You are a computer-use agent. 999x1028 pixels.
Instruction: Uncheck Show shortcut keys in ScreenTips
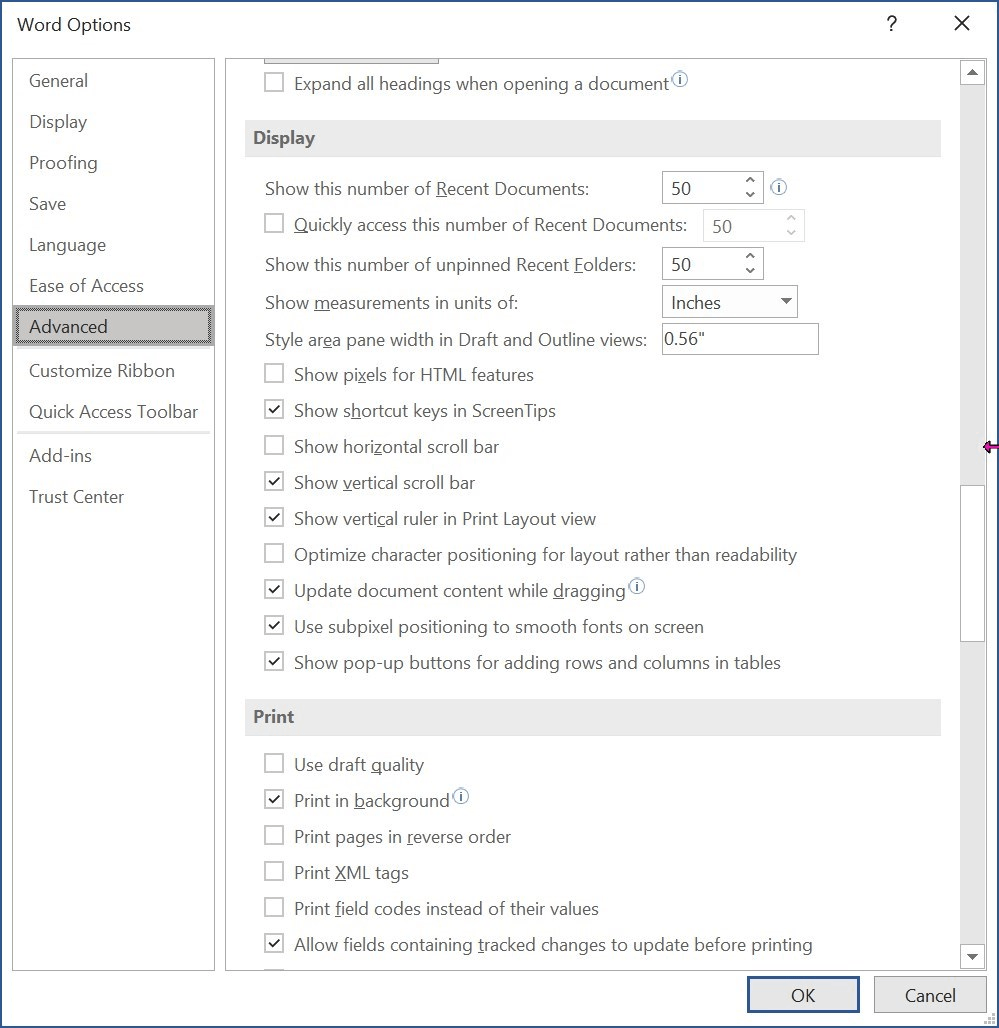tap(274, 410)
